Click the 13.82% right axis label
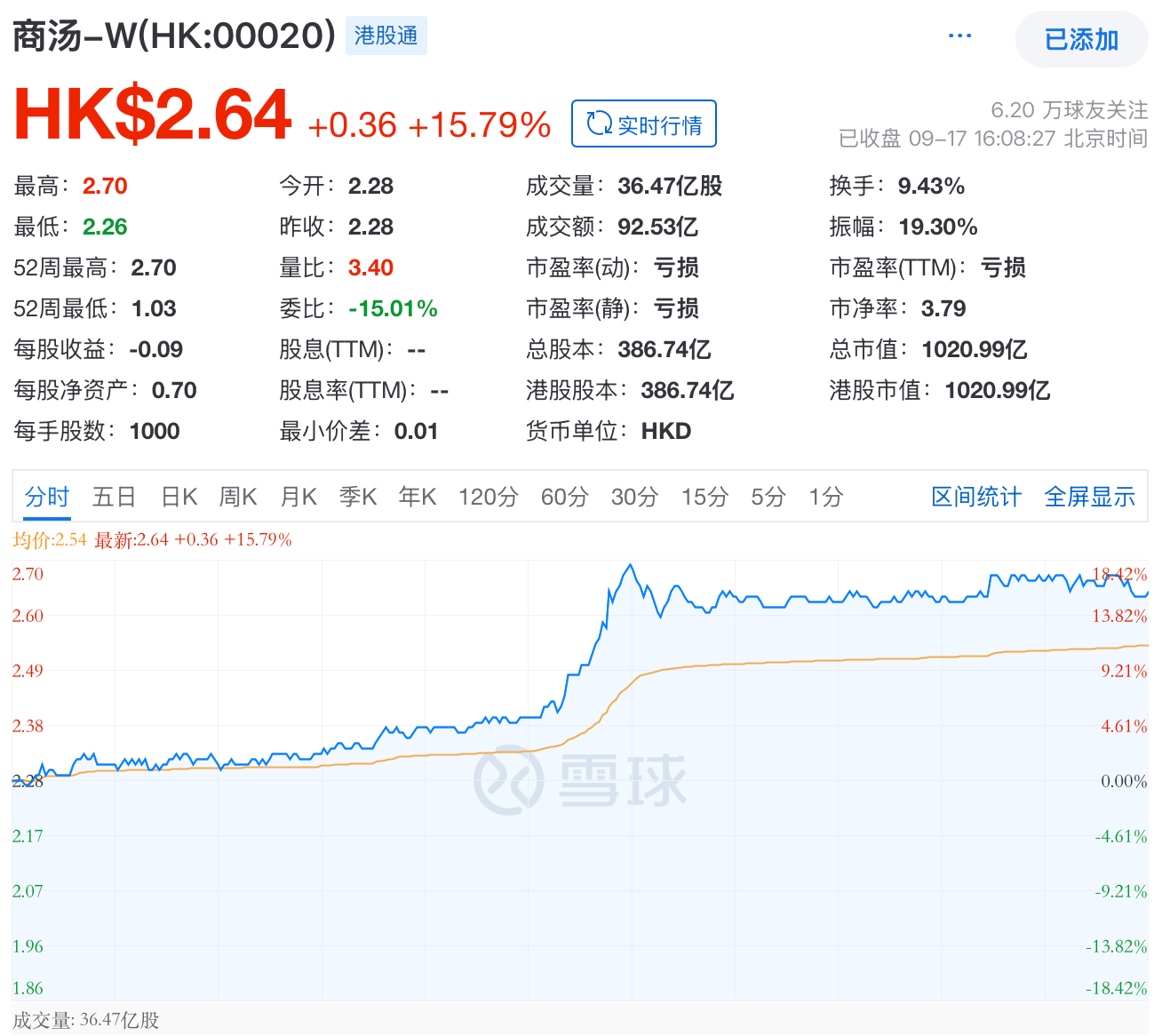This screenshot has width=1162, height=1036. [x=1119, y=615]
